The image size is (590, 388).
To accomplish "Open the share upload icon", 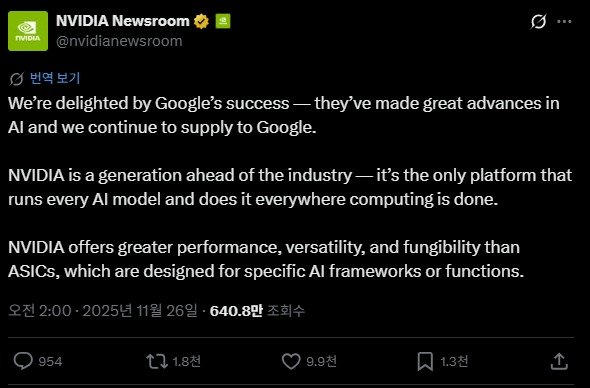I will tap(559, 361).
